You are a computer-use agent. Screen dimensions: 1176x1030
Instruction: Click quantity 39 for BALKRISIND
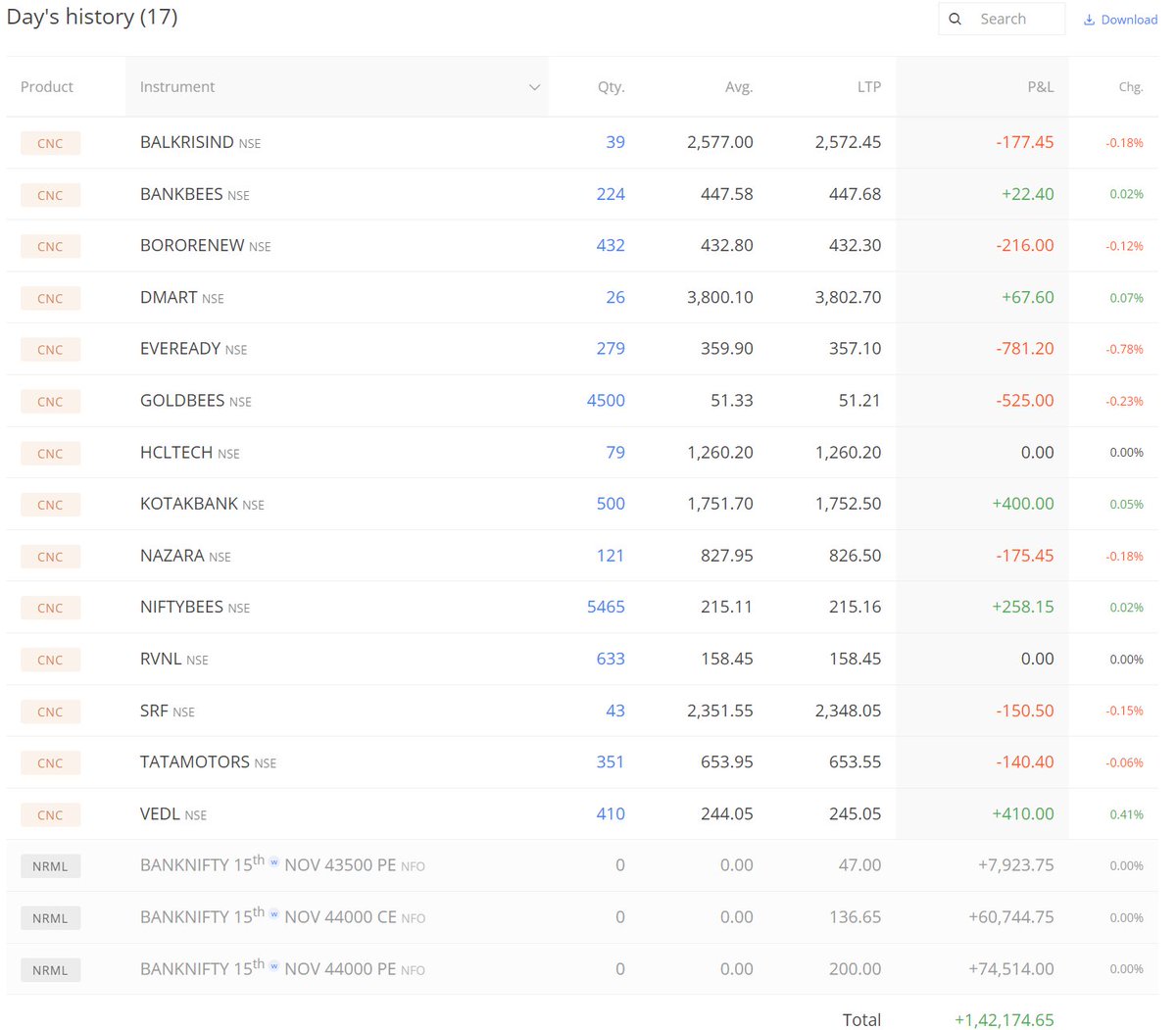click(x=615, y=142)
